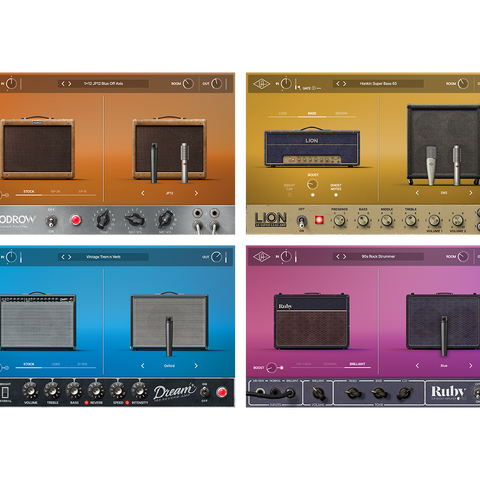The image size is (480, 480).
Task: Flip the Woodrow power toggle switch
Action: (x=51, y=220)
